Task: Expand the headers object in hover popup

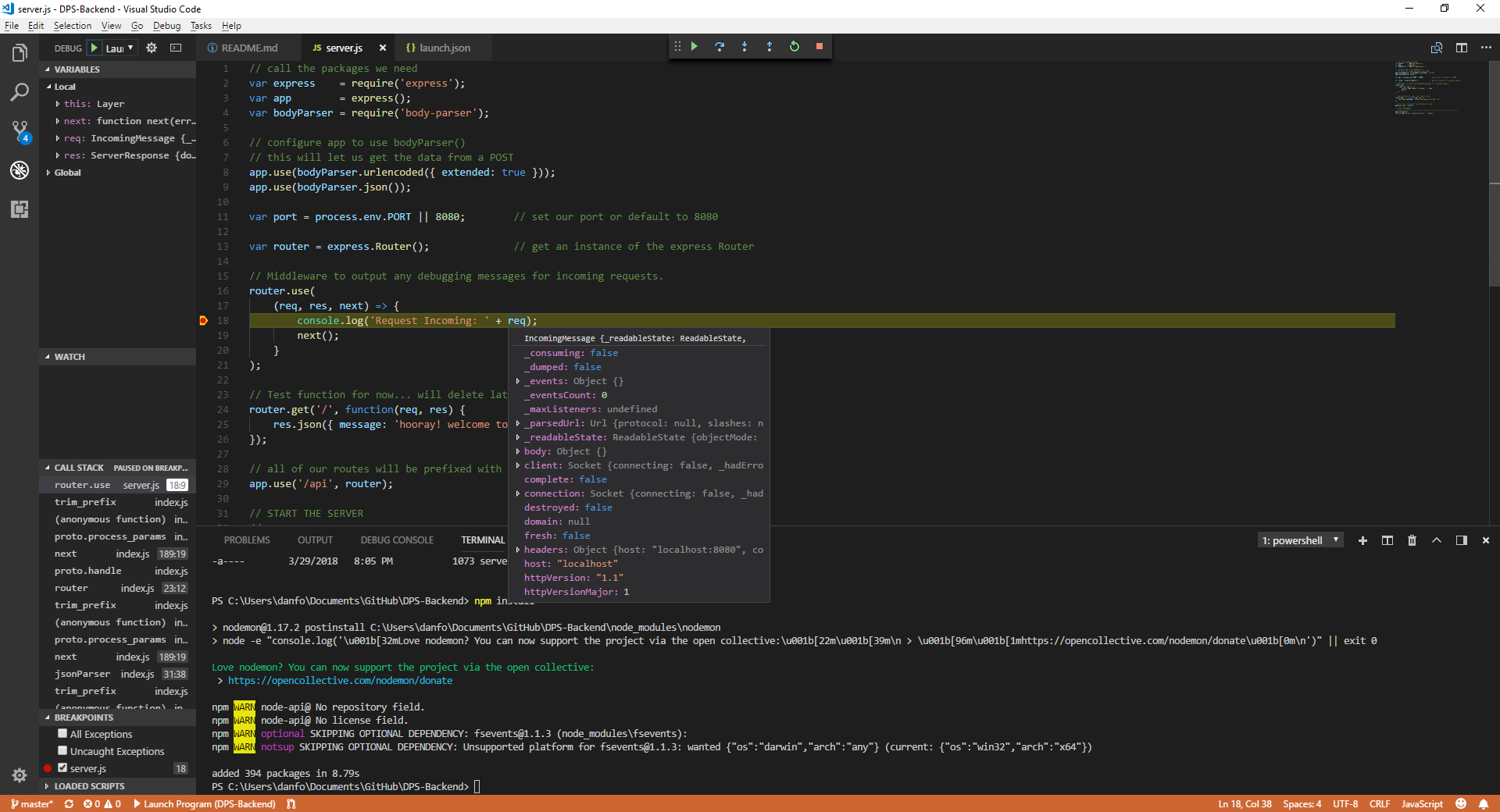Action: tap(518, 550)
